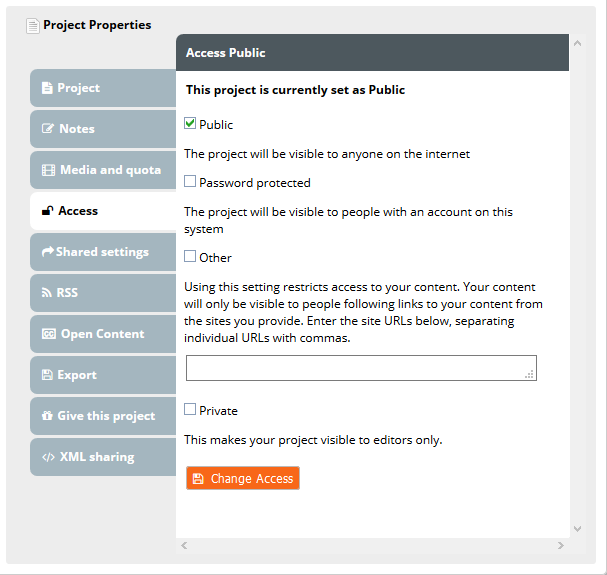Click the vertical scrollbar up arrow
Screen dimensions: 607x575
577,43
